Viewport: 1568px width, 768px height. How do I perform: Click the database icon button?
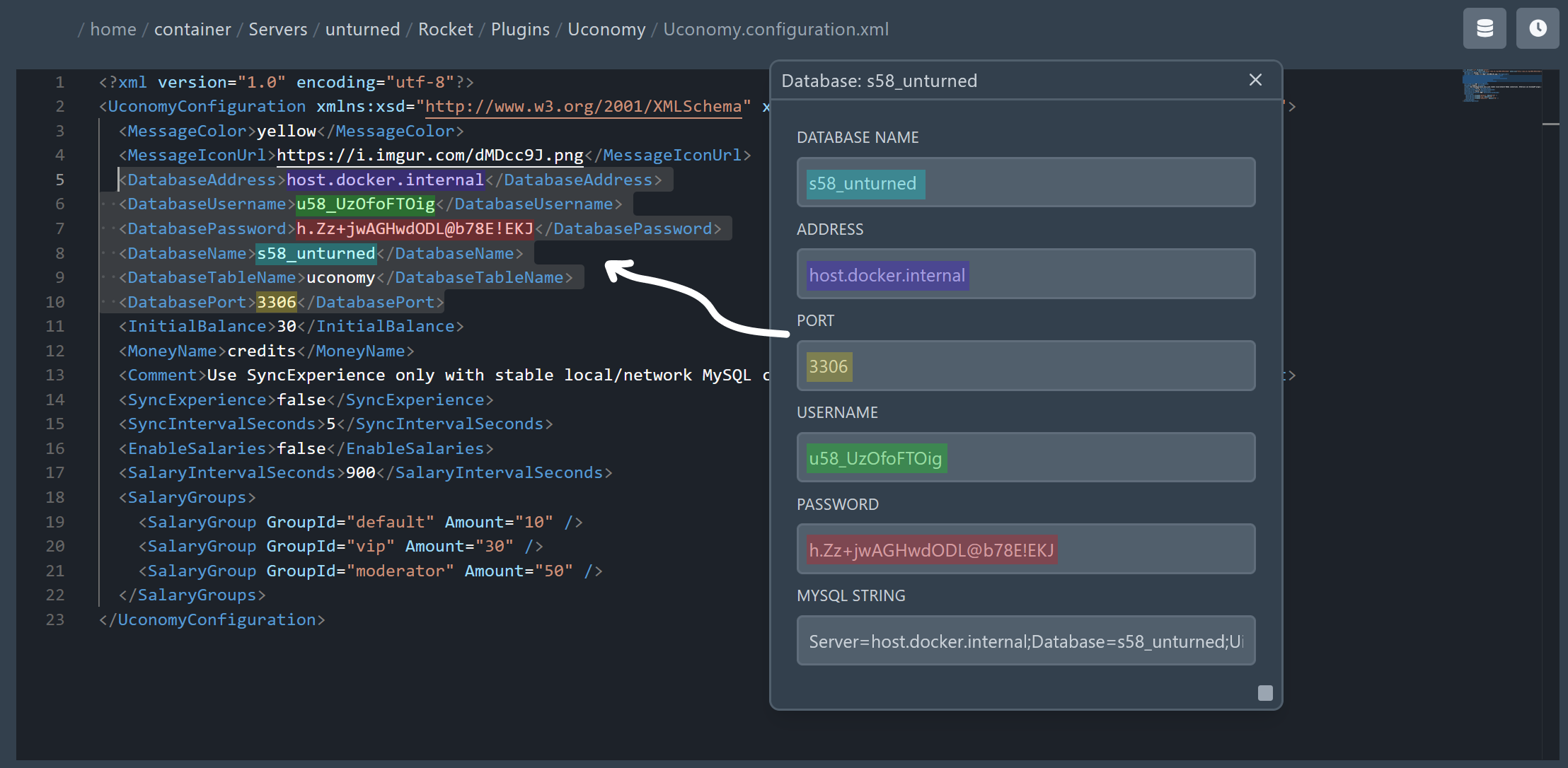click(x=1485, y=28)
